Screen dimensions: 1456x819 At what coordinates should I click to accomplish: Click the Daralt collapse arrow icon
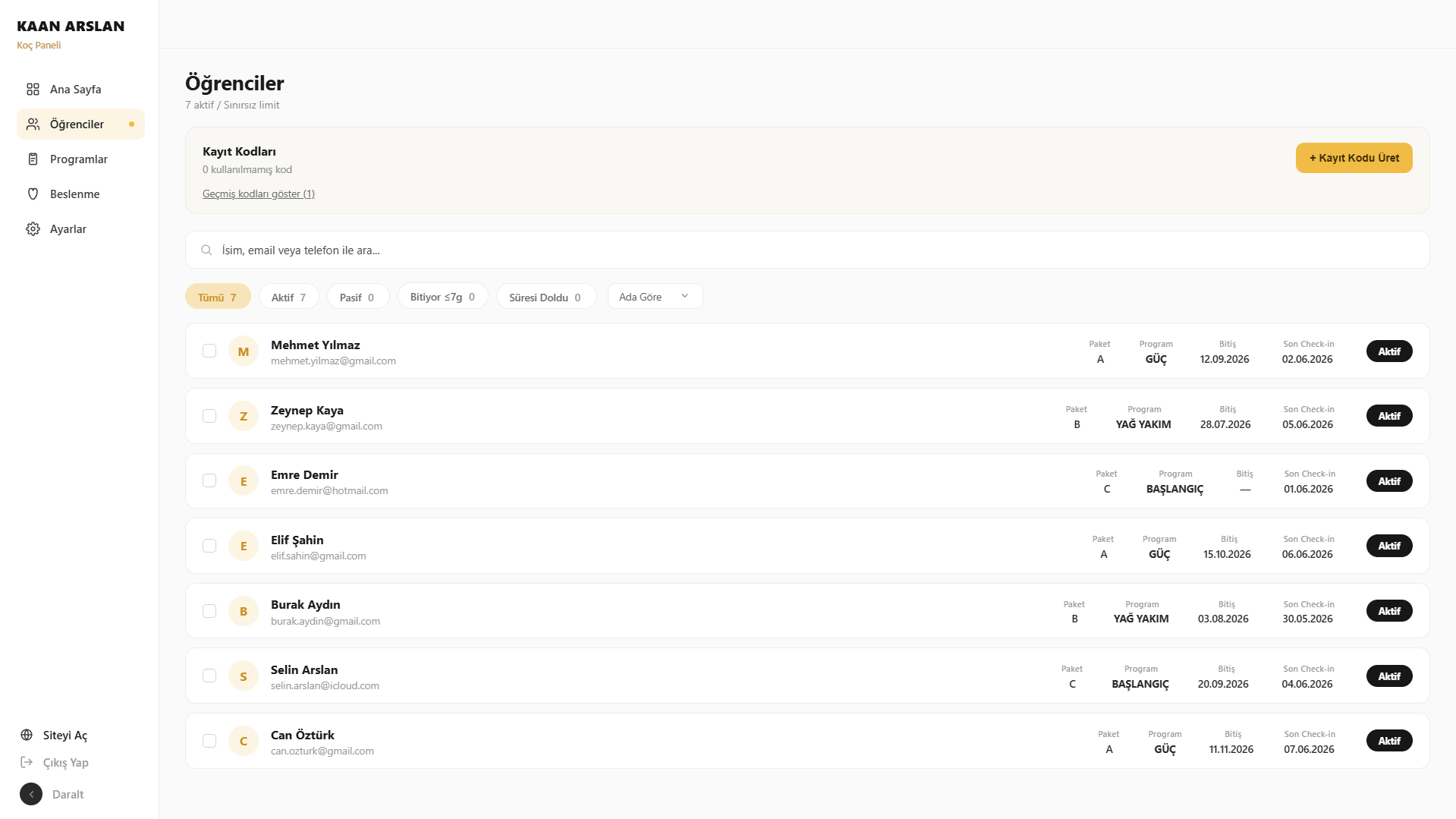(x=31, y=795)
